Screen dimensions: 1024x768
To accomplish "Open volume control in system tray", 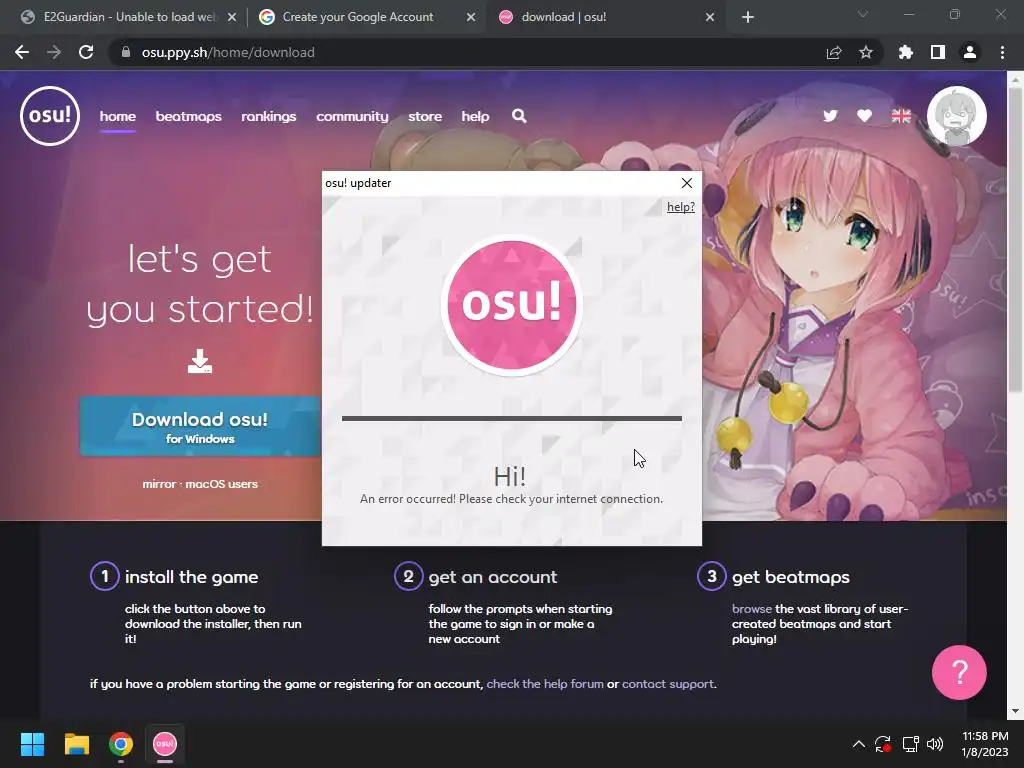I will (x=935, y=744).
